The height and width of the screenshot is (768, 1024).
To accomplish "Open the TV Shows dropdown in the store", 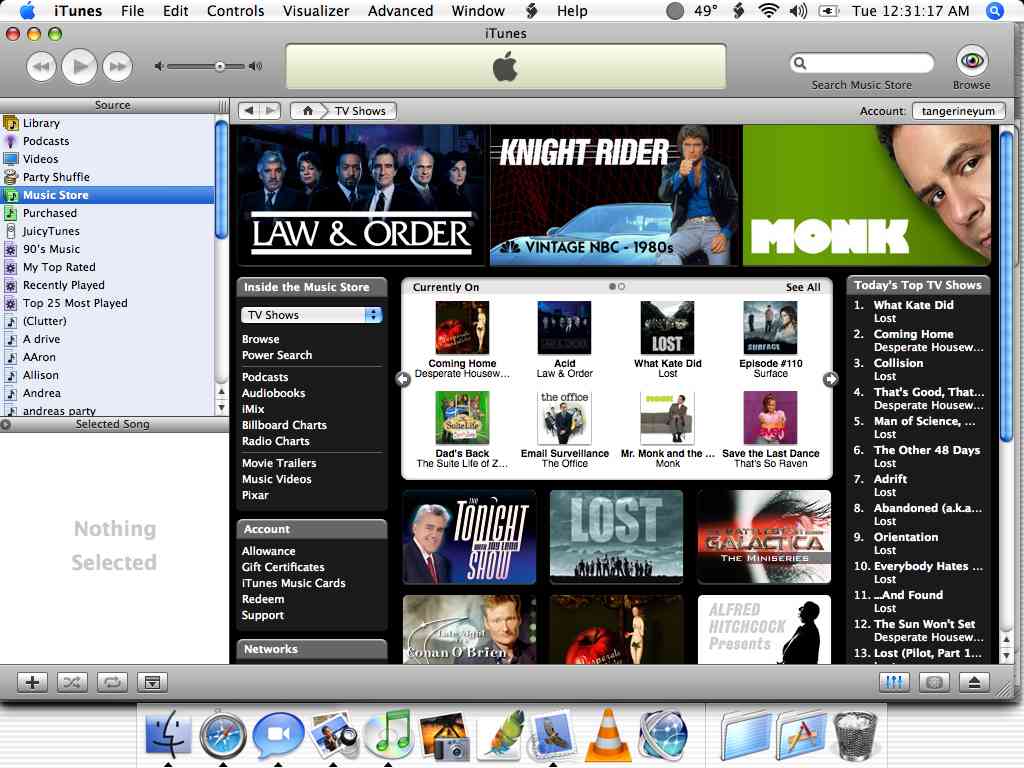I will tap(312, 315).
